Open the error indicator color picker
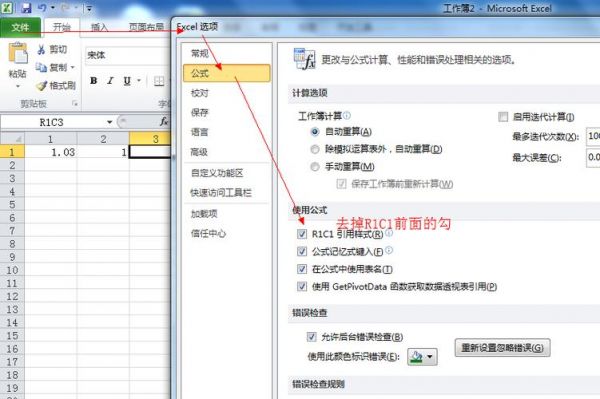 coord(422,357)
